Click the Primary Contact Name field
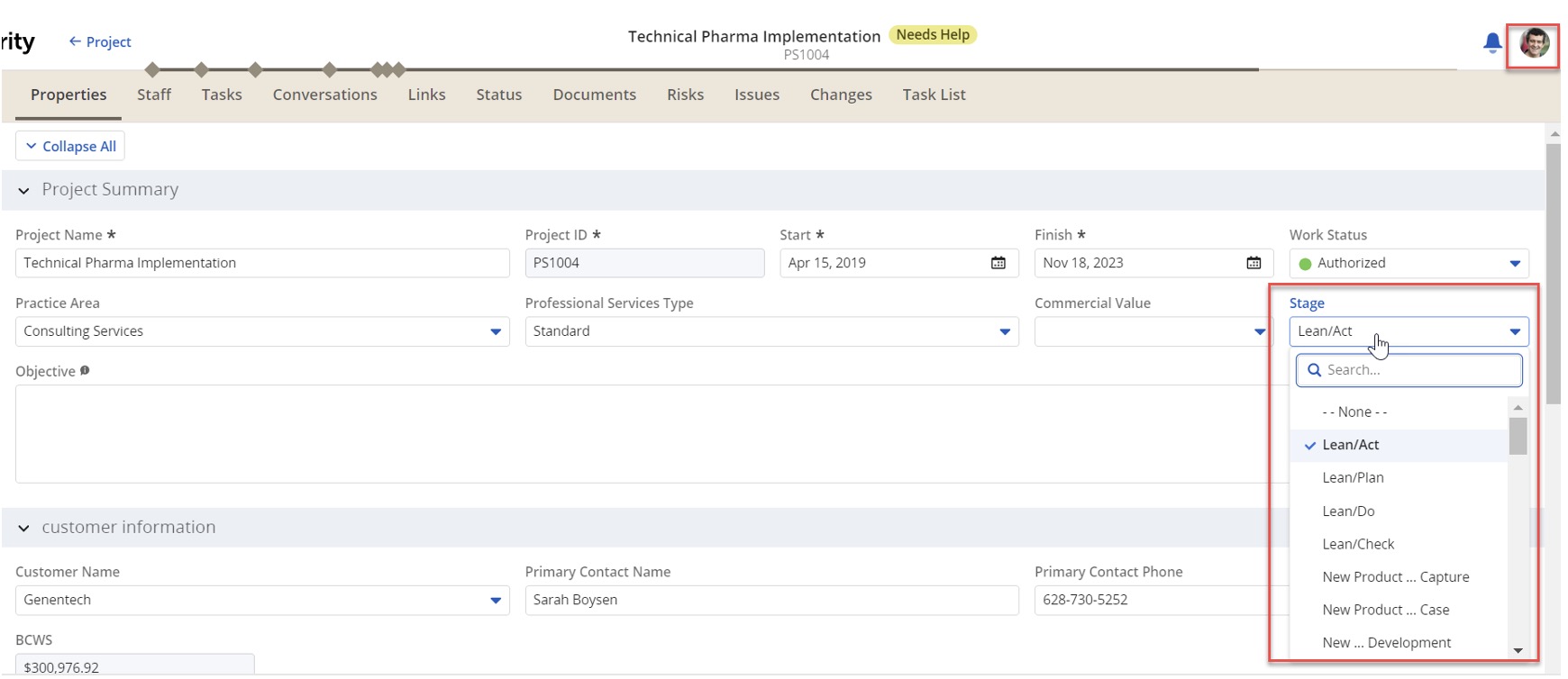1568x679 pixels. click(x=771, y=600)
